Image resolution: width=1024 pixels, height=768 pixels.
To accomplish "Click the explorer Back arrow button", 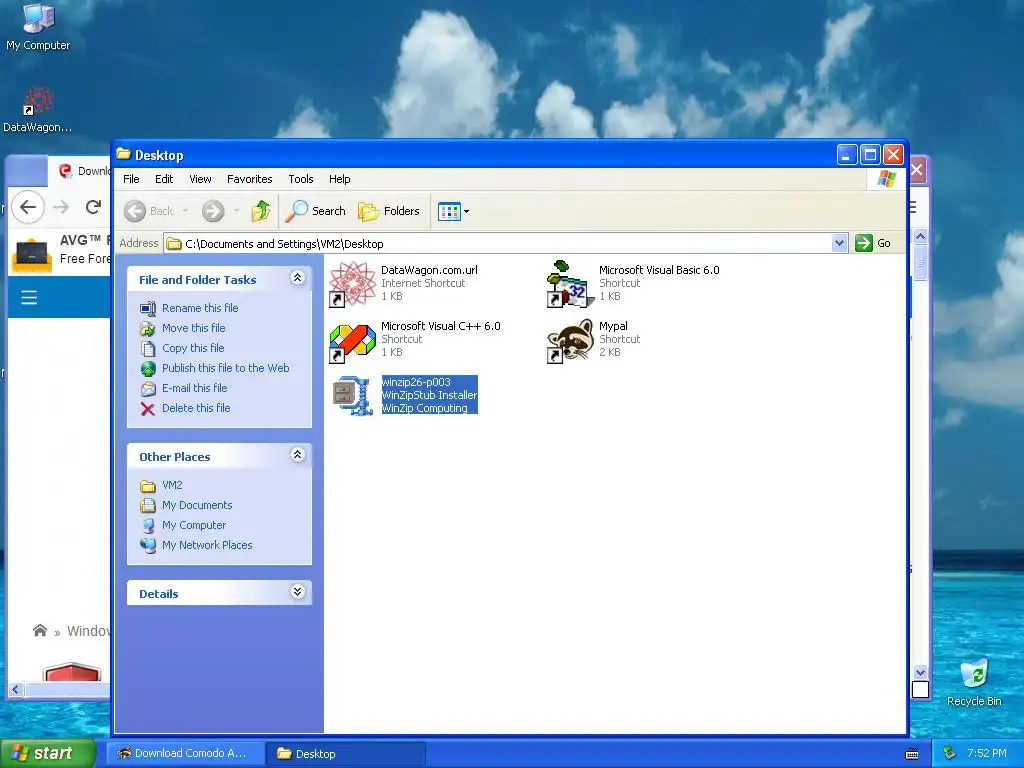I will click(135, 211).
